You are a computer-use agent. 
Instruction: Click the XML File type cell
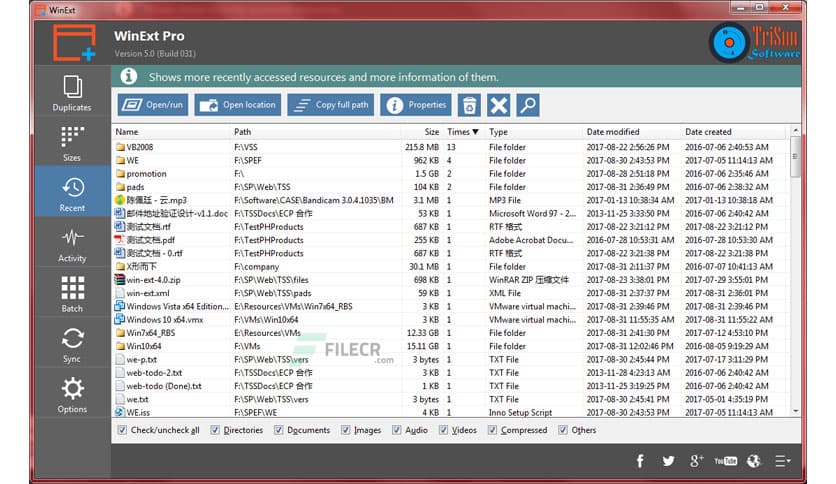point(505,293)
